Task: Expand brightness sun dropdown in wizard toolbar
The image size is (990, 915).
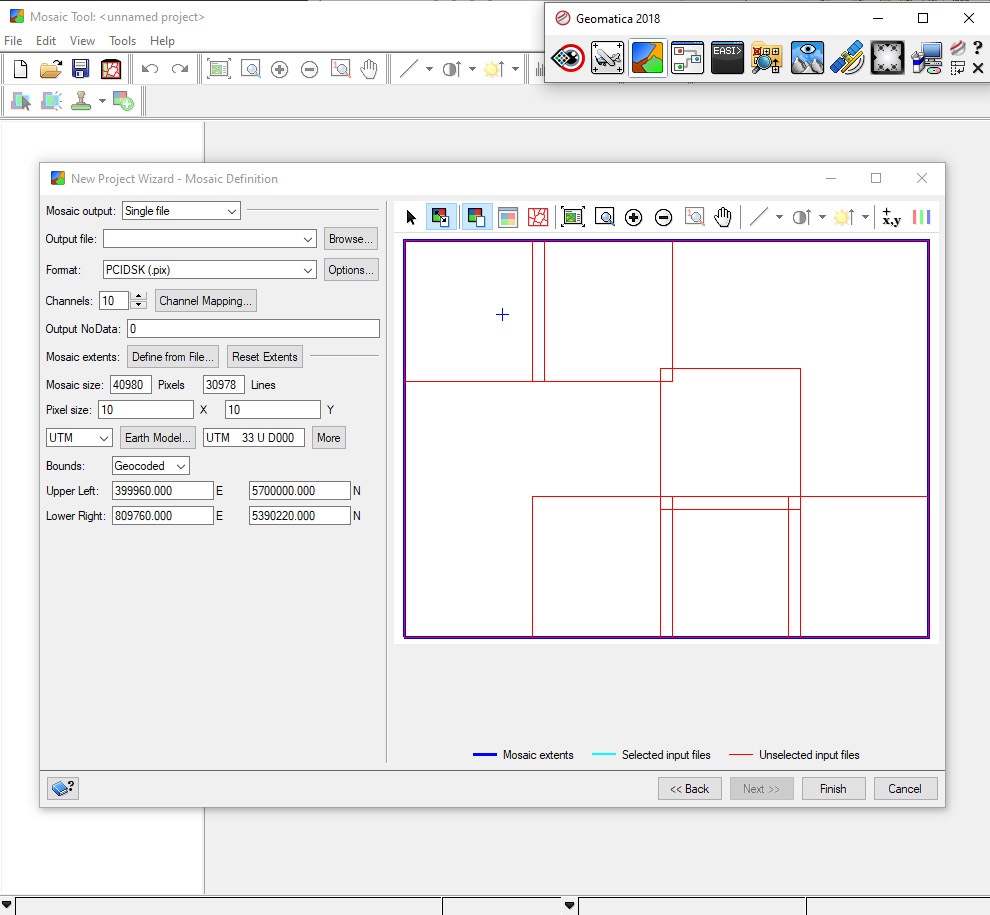Action: click(x=865, y=217)
